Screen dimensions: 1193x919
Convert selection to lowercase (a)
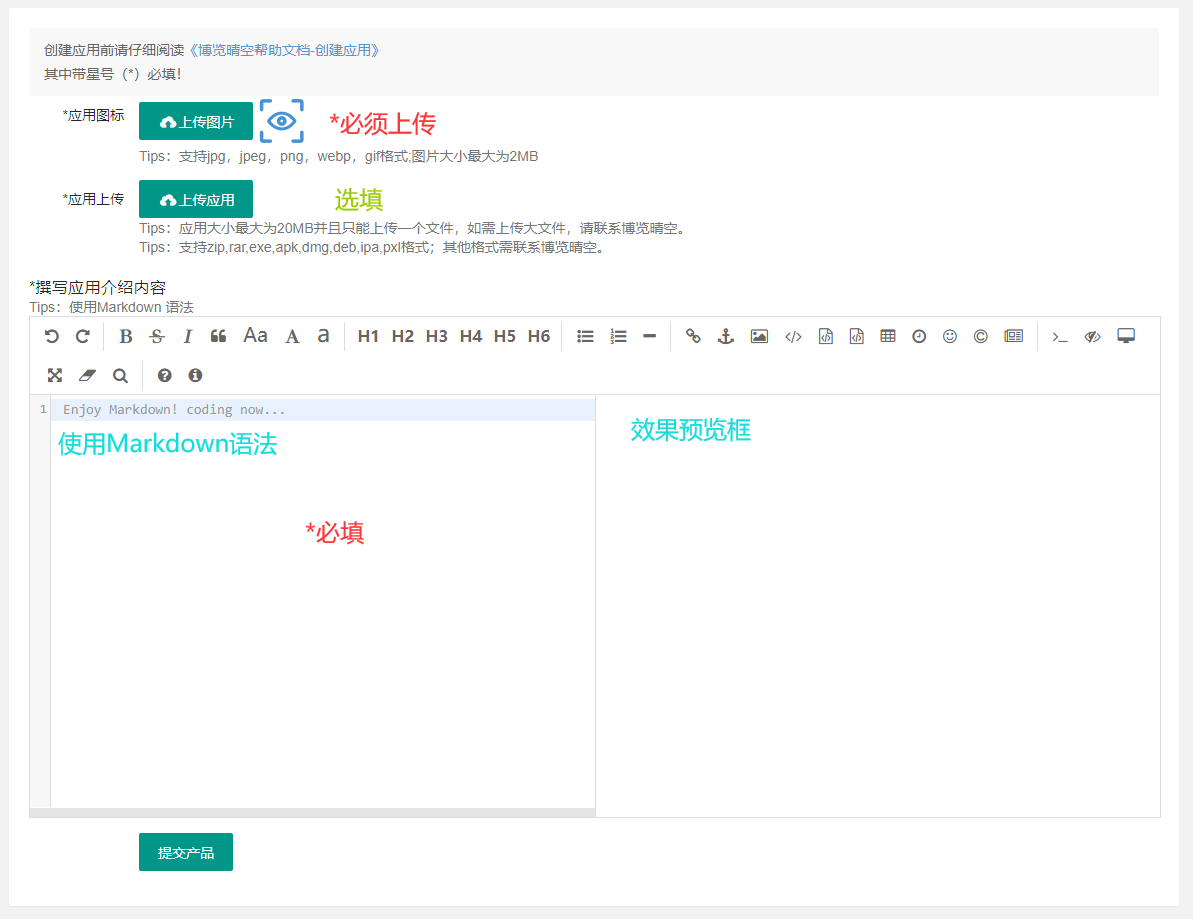tap(323, 335)
